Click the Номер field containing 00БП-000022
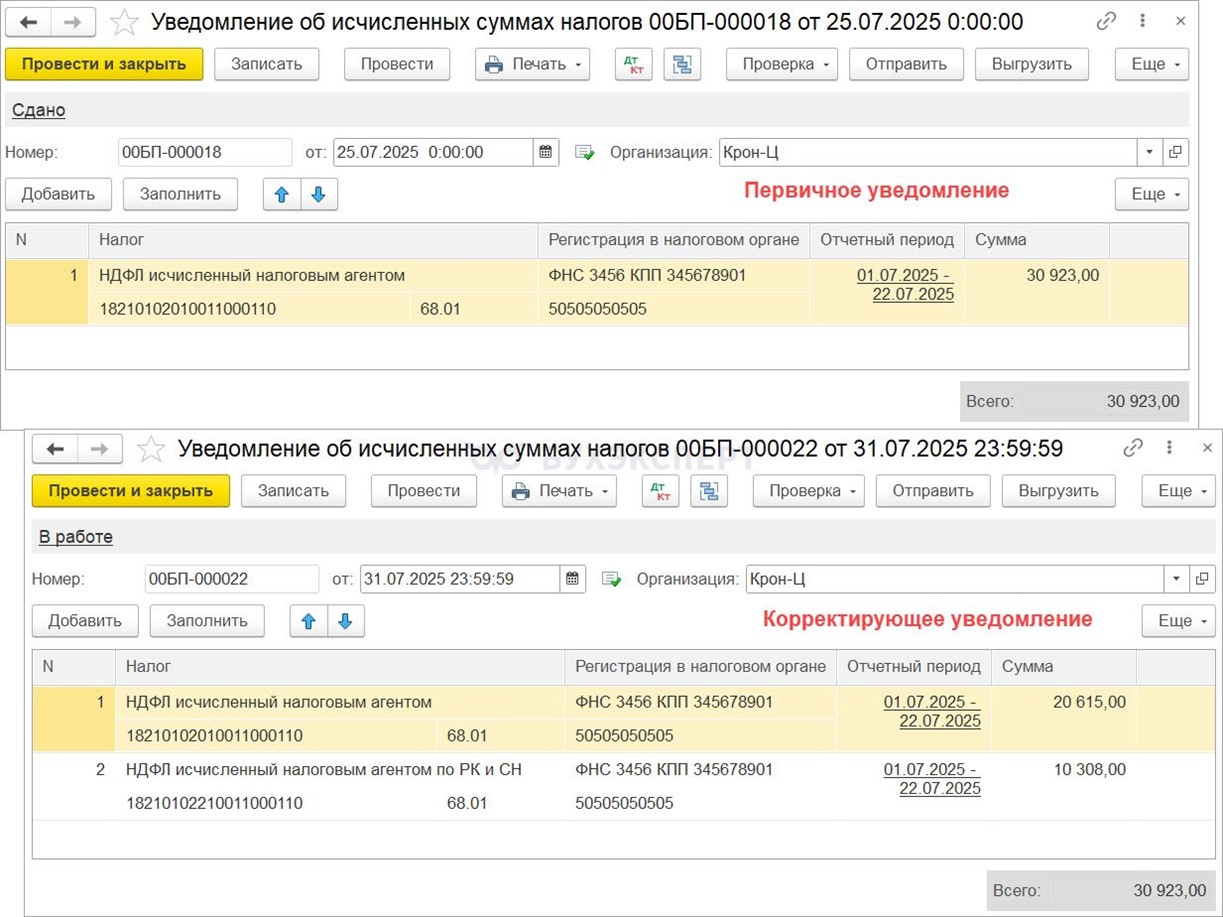1223x917 pixels. point(231,579)
